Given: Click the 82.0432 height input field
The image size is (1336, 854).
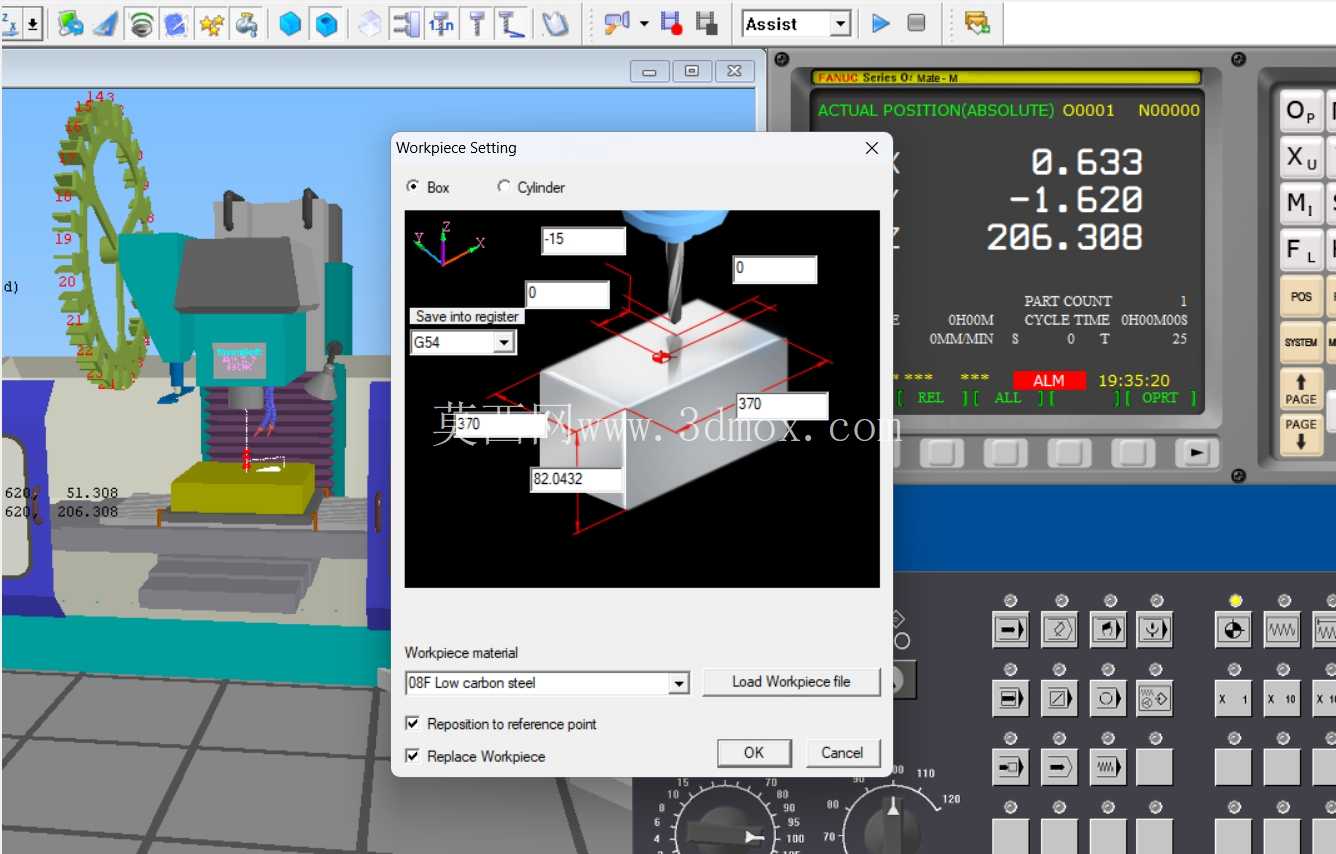Looking at the screenshot, I should pyautogui.click(x=577, y=479).
